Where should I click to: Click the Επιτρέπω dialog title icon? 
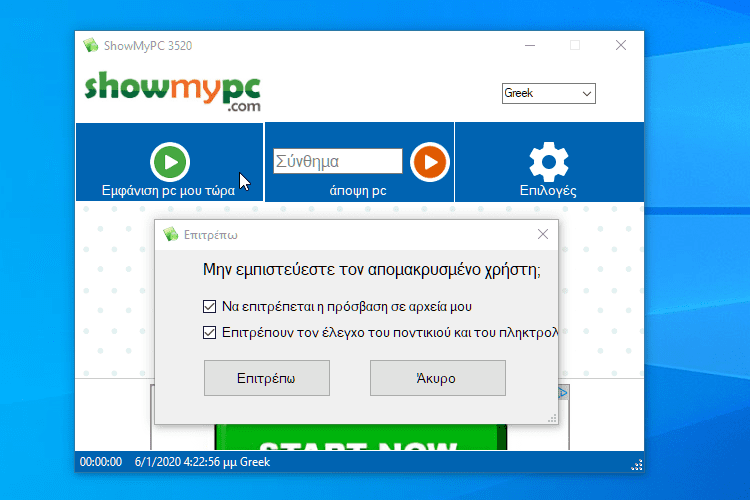[x=170, y=234]
